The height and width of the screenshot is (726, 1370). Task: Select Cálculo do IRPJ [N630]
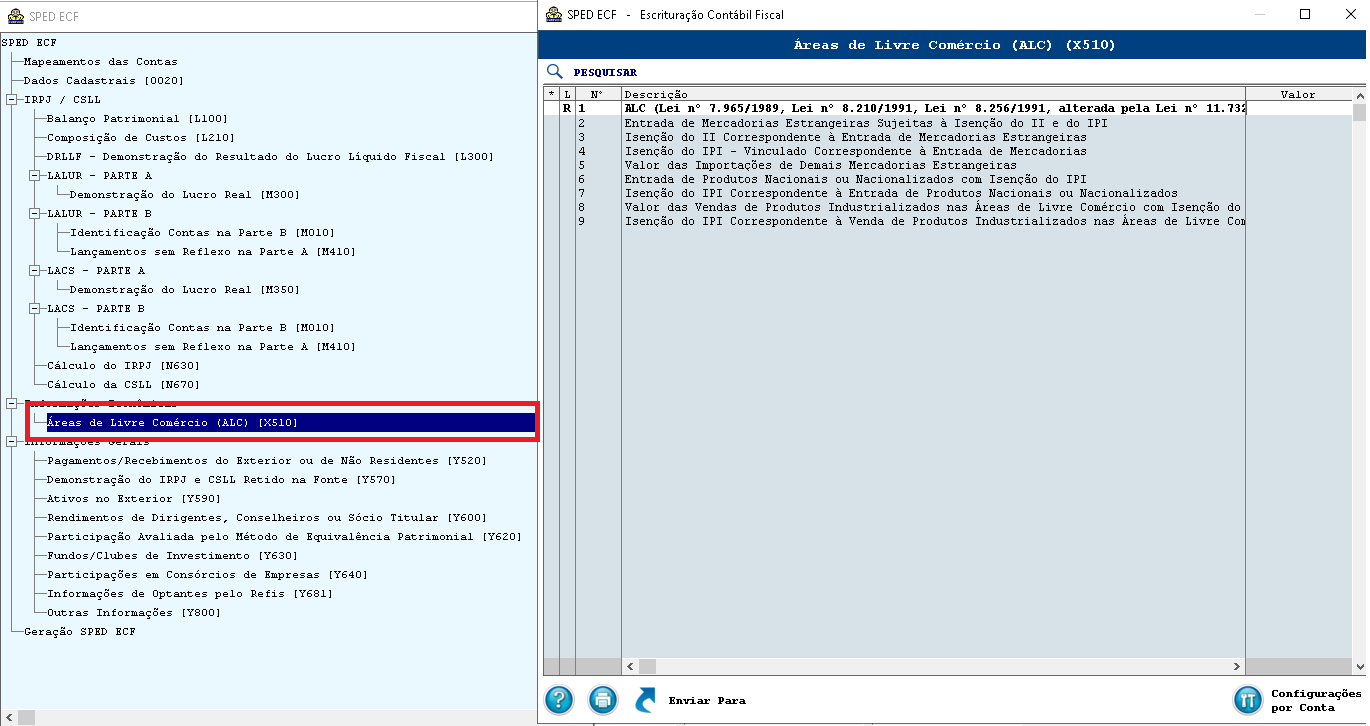click(x=123, y=365)
